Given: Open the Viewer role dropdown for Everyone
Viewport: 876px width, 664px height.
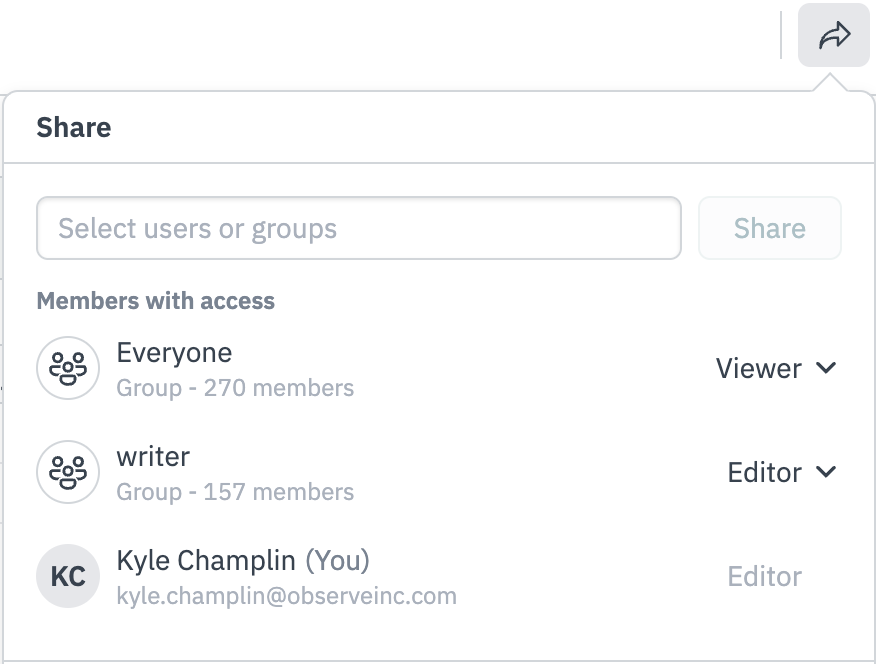Looking at the screenshot, I should point(775,368).
